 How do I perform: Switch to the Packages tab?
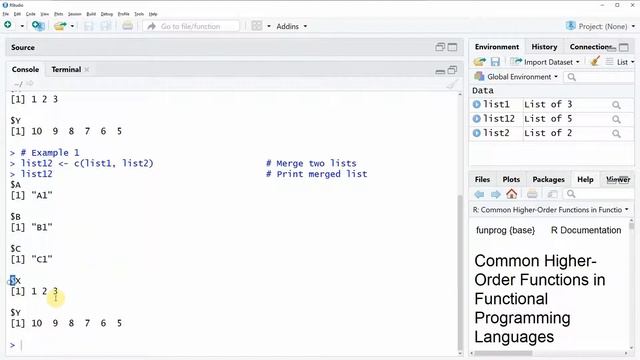(548, 180)
